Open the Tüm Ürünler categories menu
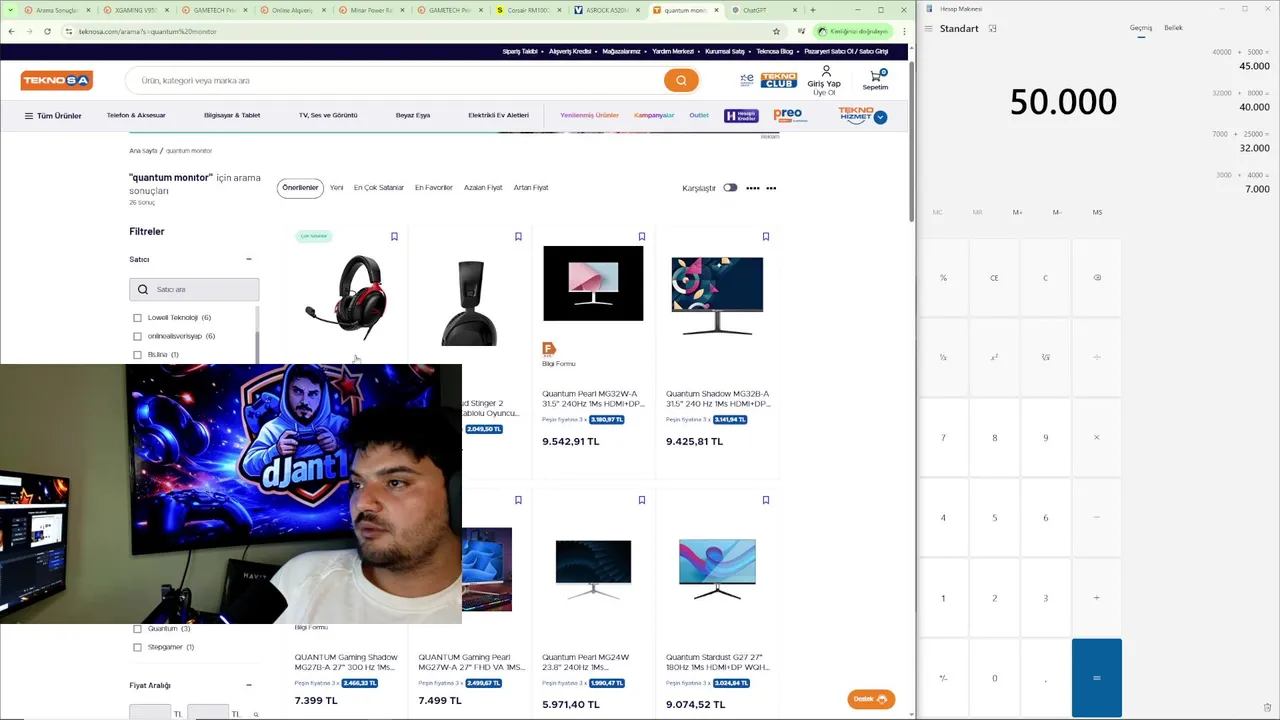1280x720 pixels. pos(53,116)
